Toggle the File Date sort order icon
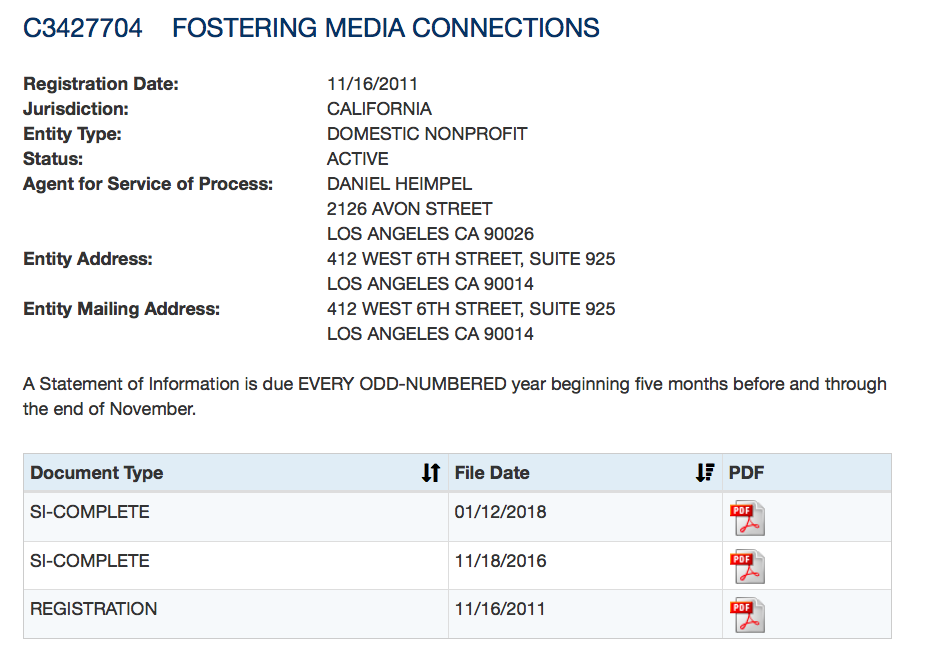Screen dimensions: 926x652 705,473
